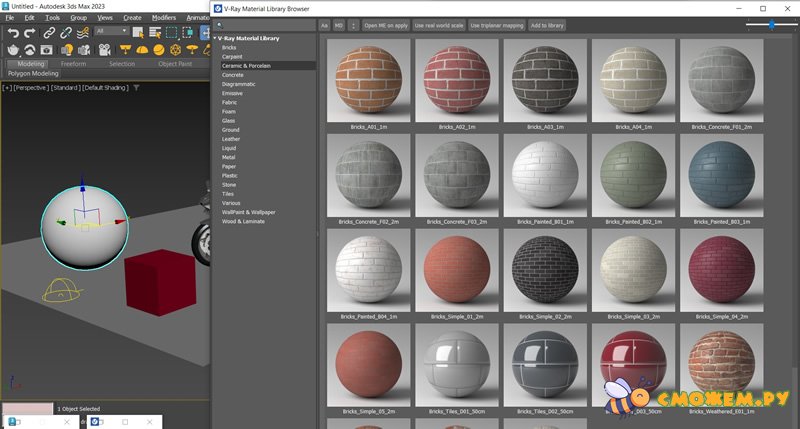800x429 pixels.
Task: Collapse the V-Ray Material Library tree
Action: coord(213,38)
